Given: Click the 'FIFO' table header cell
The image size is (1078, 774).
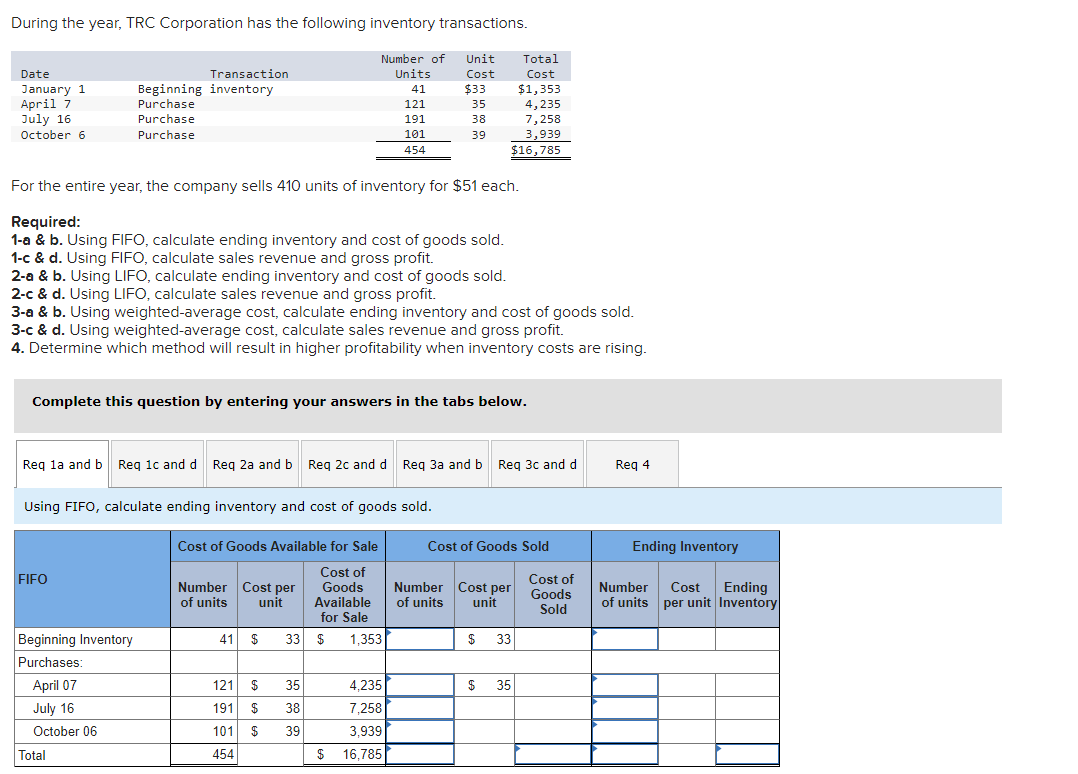Looking at the screenshot, I should coord(92,579).
